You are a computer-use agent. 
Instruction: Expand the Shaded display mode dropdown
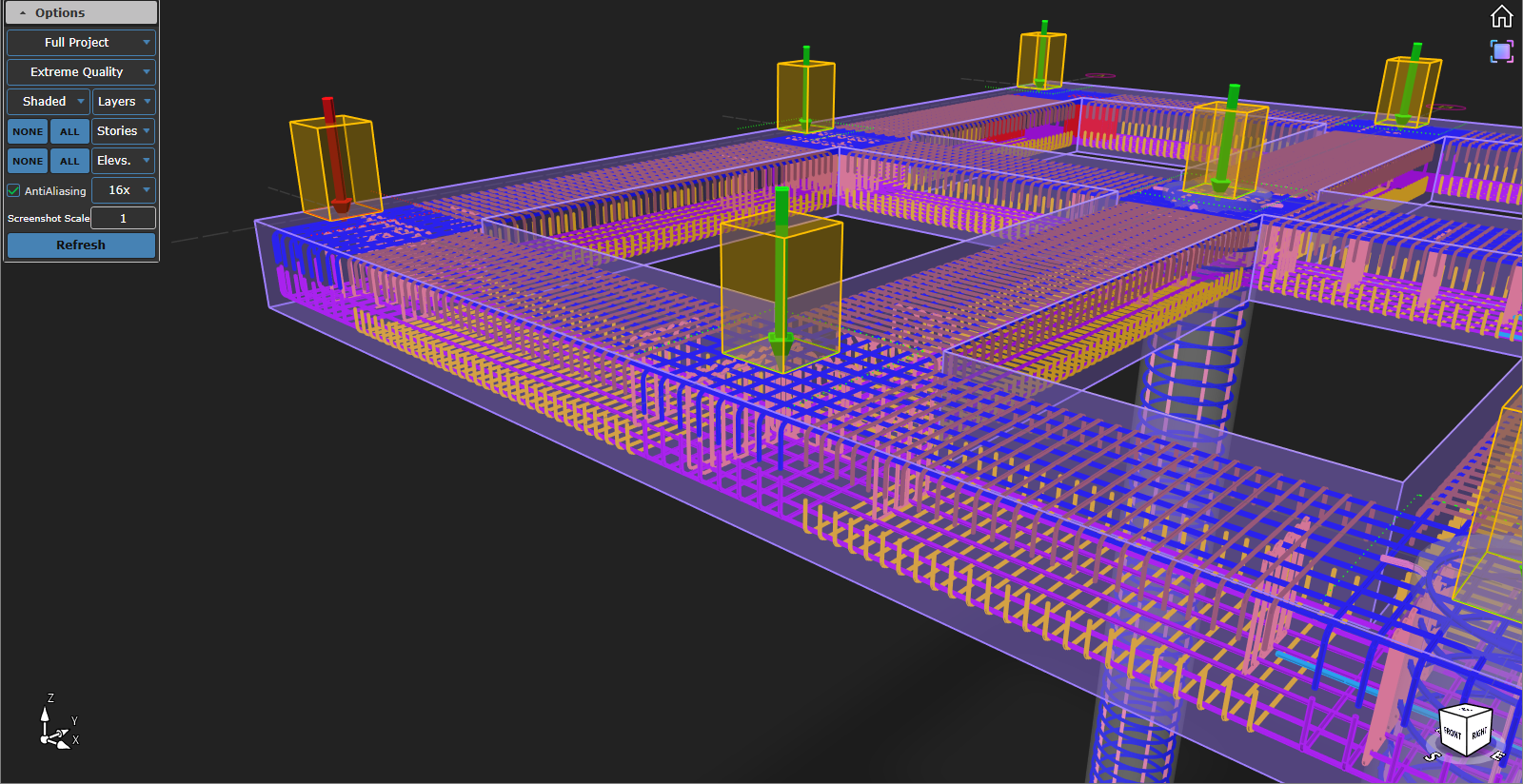coord(49,102)
